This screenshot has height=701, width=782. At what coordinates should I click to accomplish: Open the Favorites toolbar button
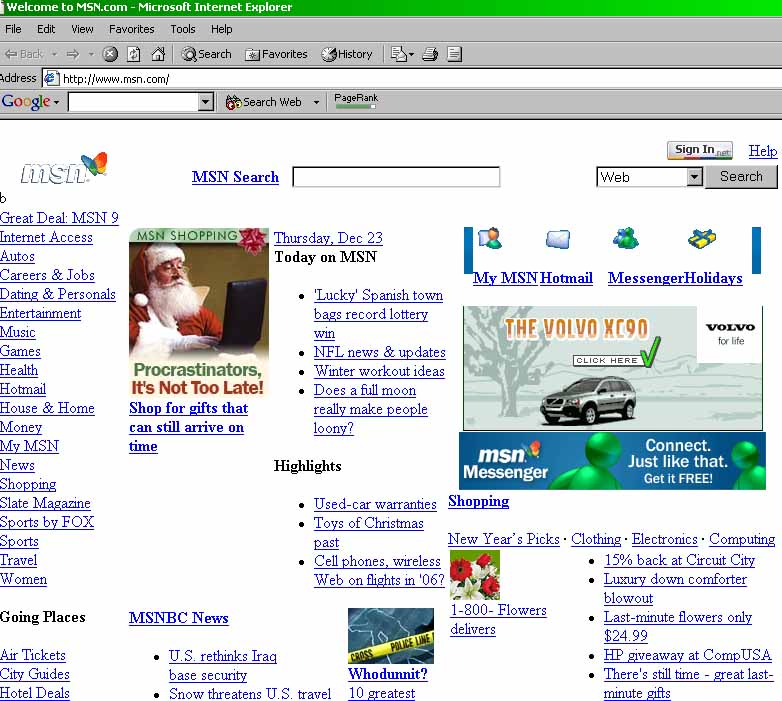click(x=276, y=54)
